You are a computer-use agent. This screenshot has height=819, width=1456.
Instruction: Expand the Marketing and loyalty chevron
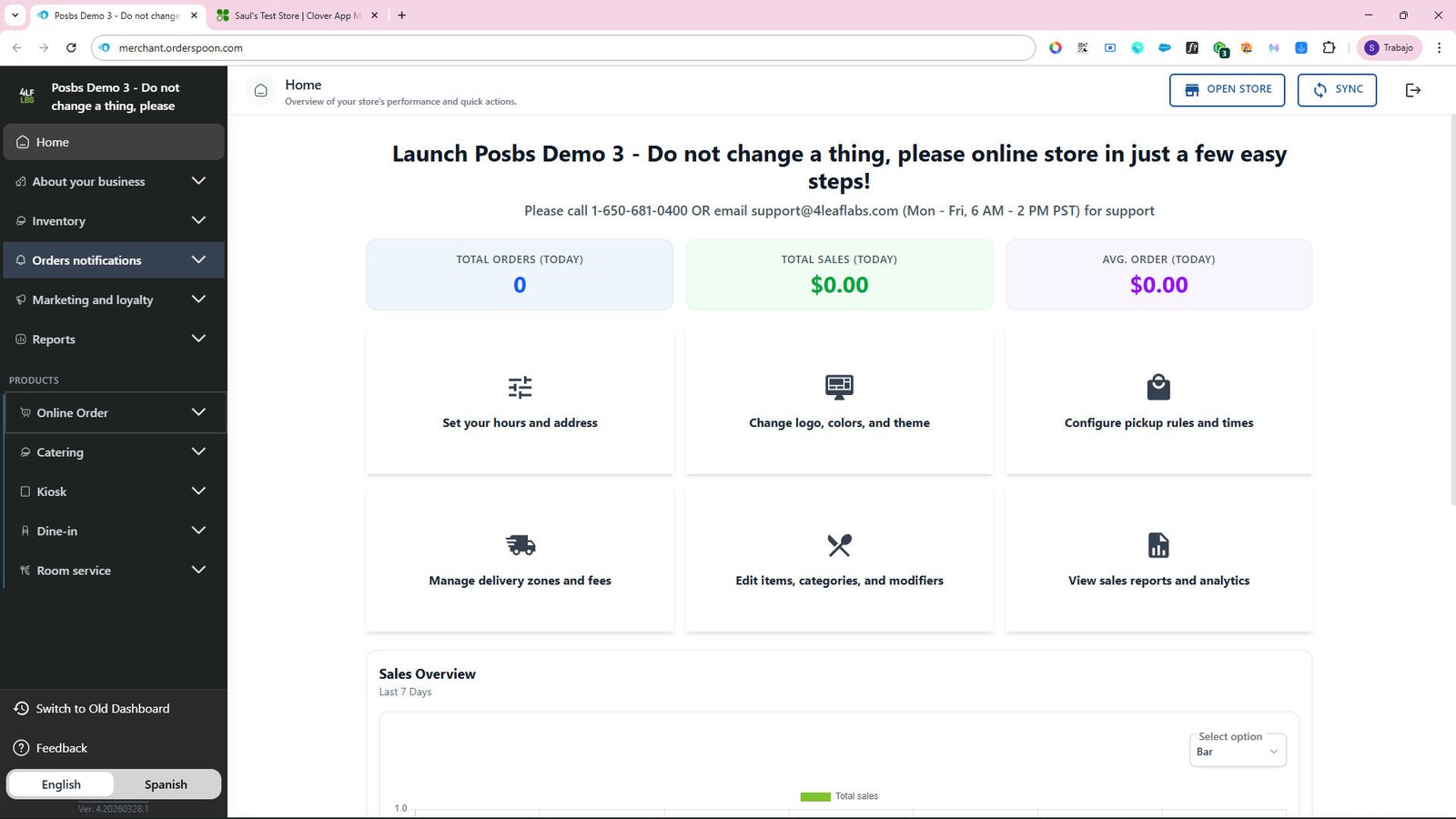point(198,299)
